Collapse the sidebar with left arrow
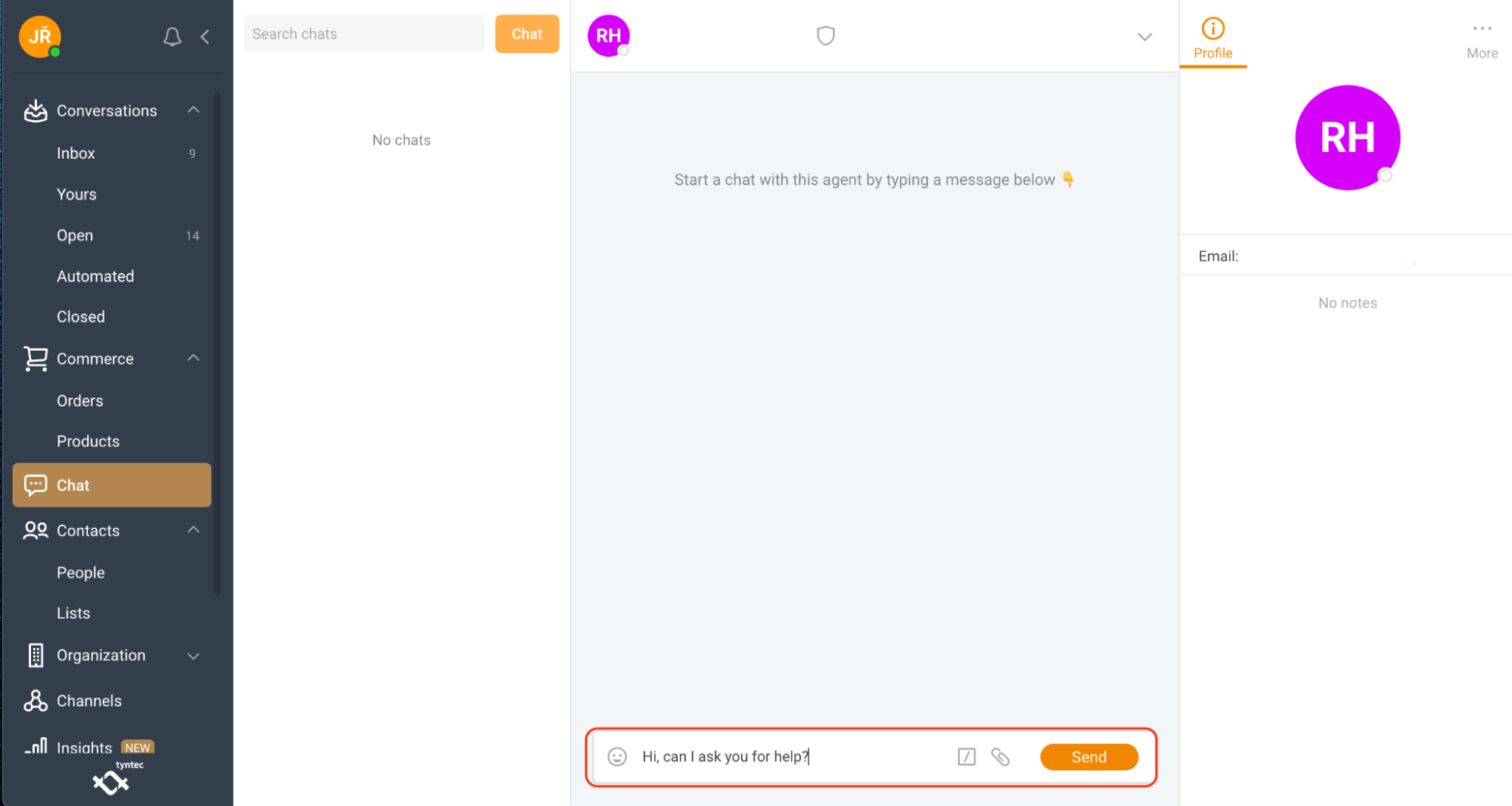The width and height of the screenshot is (1512, 806). (x=205, y=36)
